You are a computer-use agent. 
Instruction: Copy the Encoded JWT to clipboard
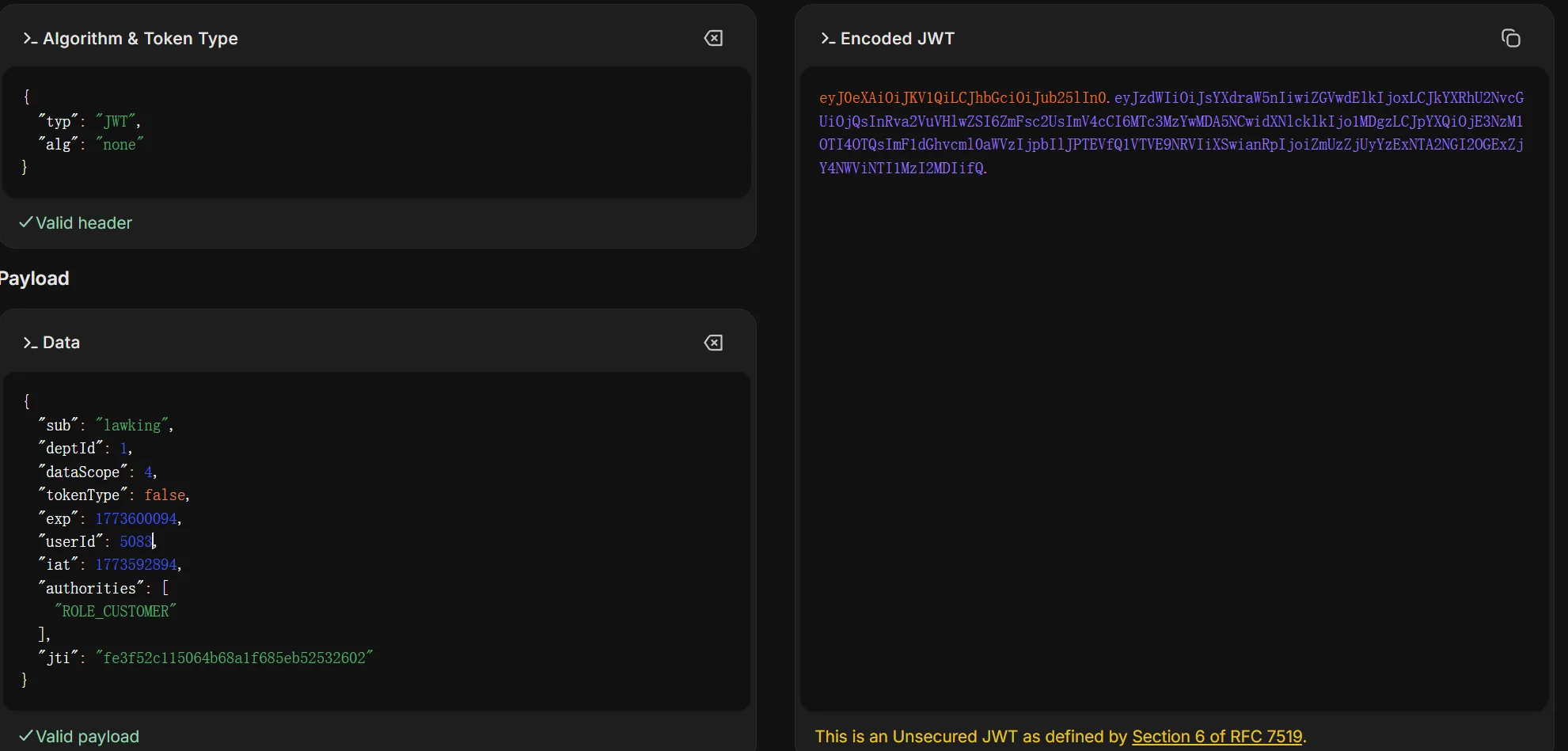tap(1510, 38)
